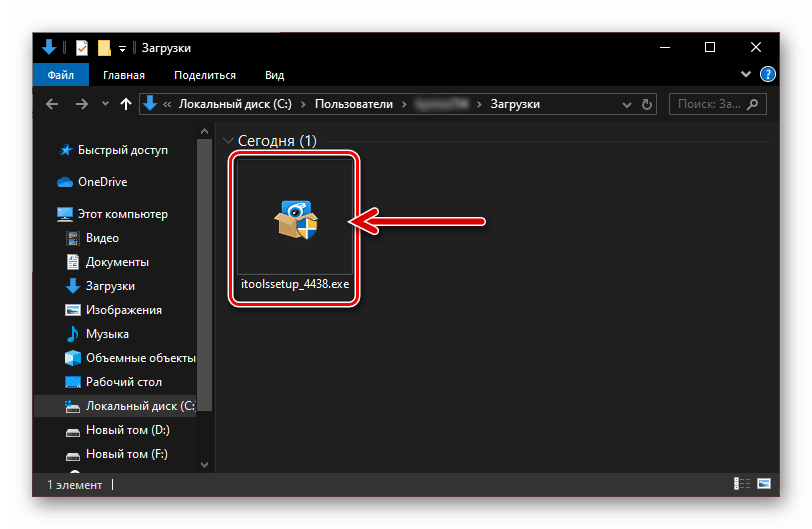Open the Документы folder

117,262
